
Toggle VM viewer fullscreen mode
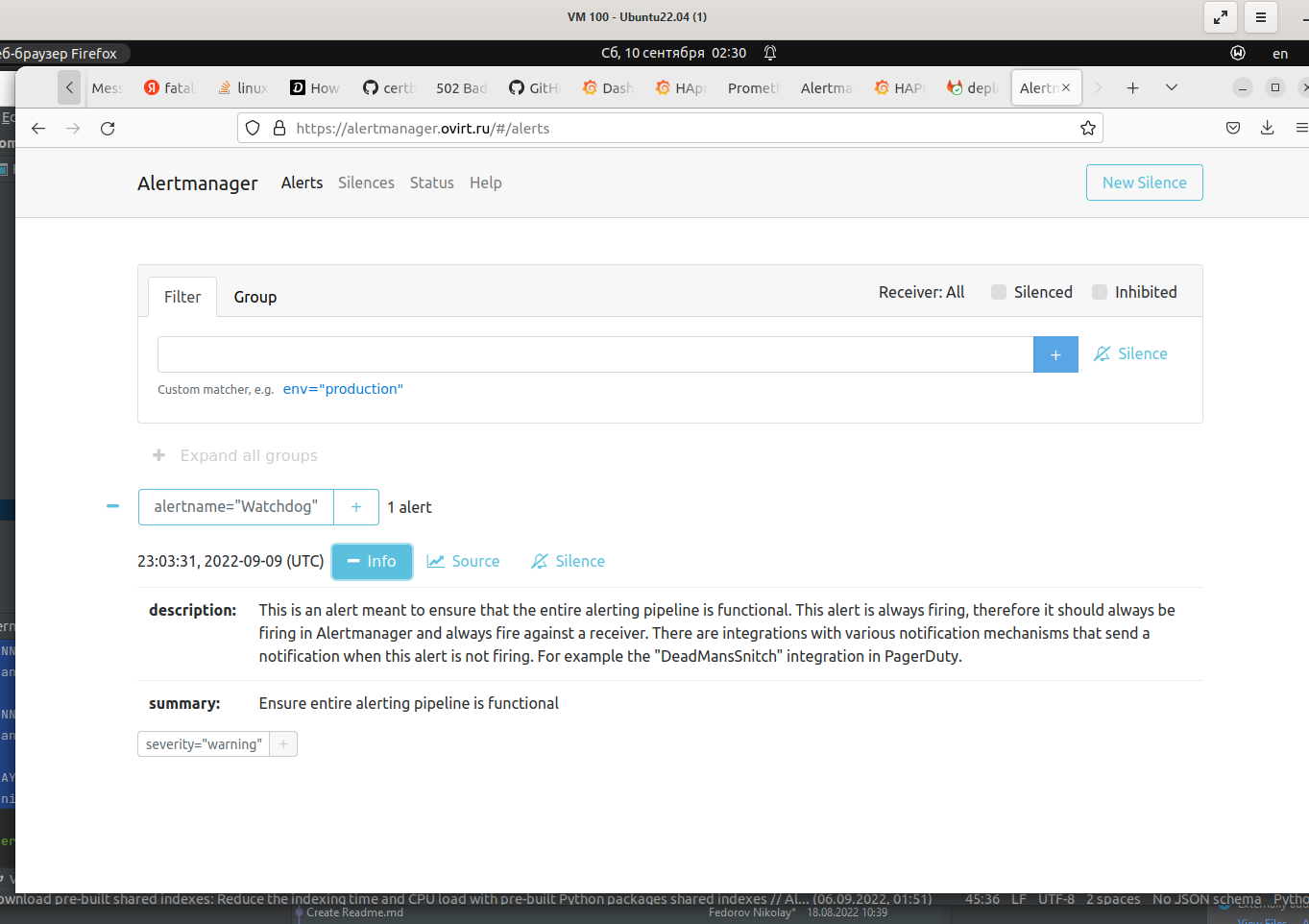1220,17
